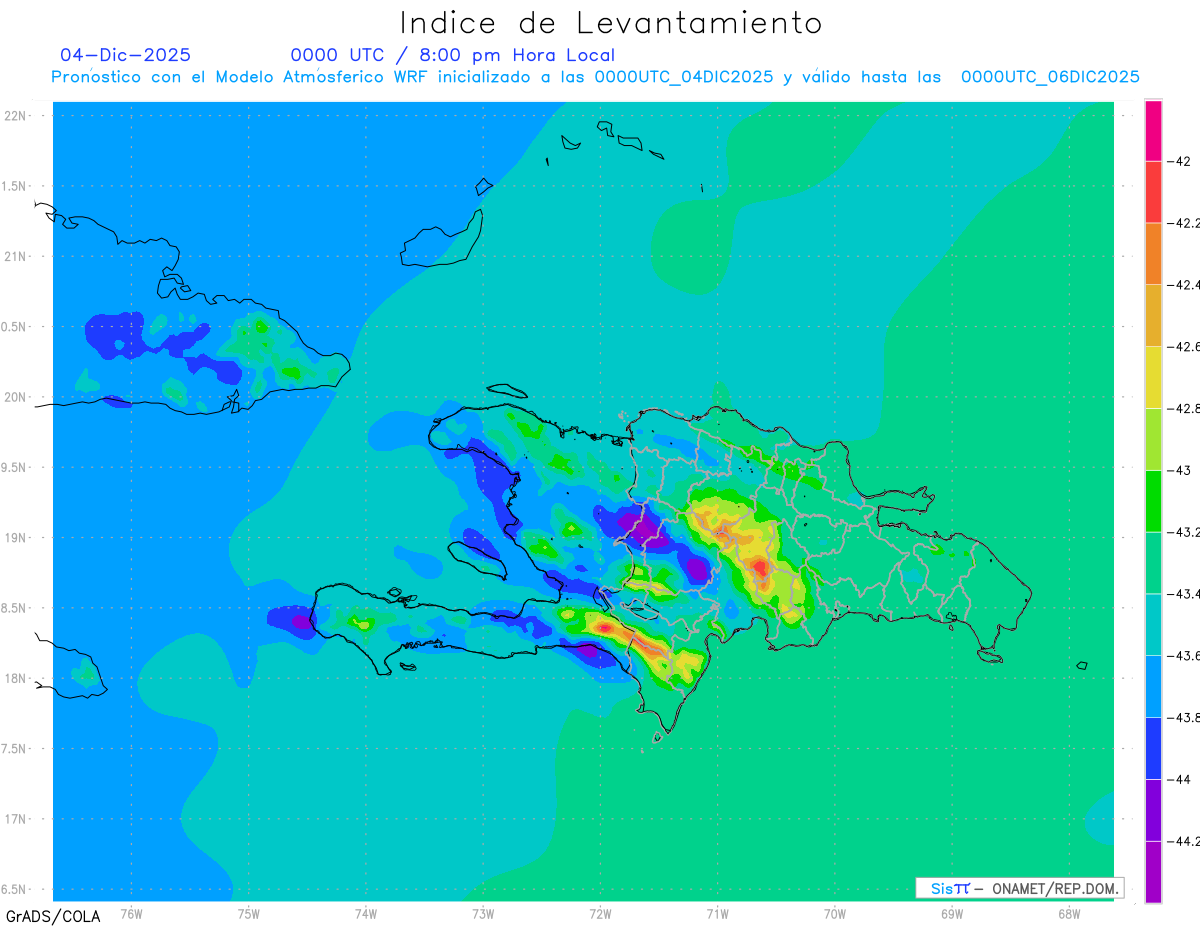Viewport: 1200px width, 927px height.
Task: Click the '69W' longitude label
Action: 952,913
